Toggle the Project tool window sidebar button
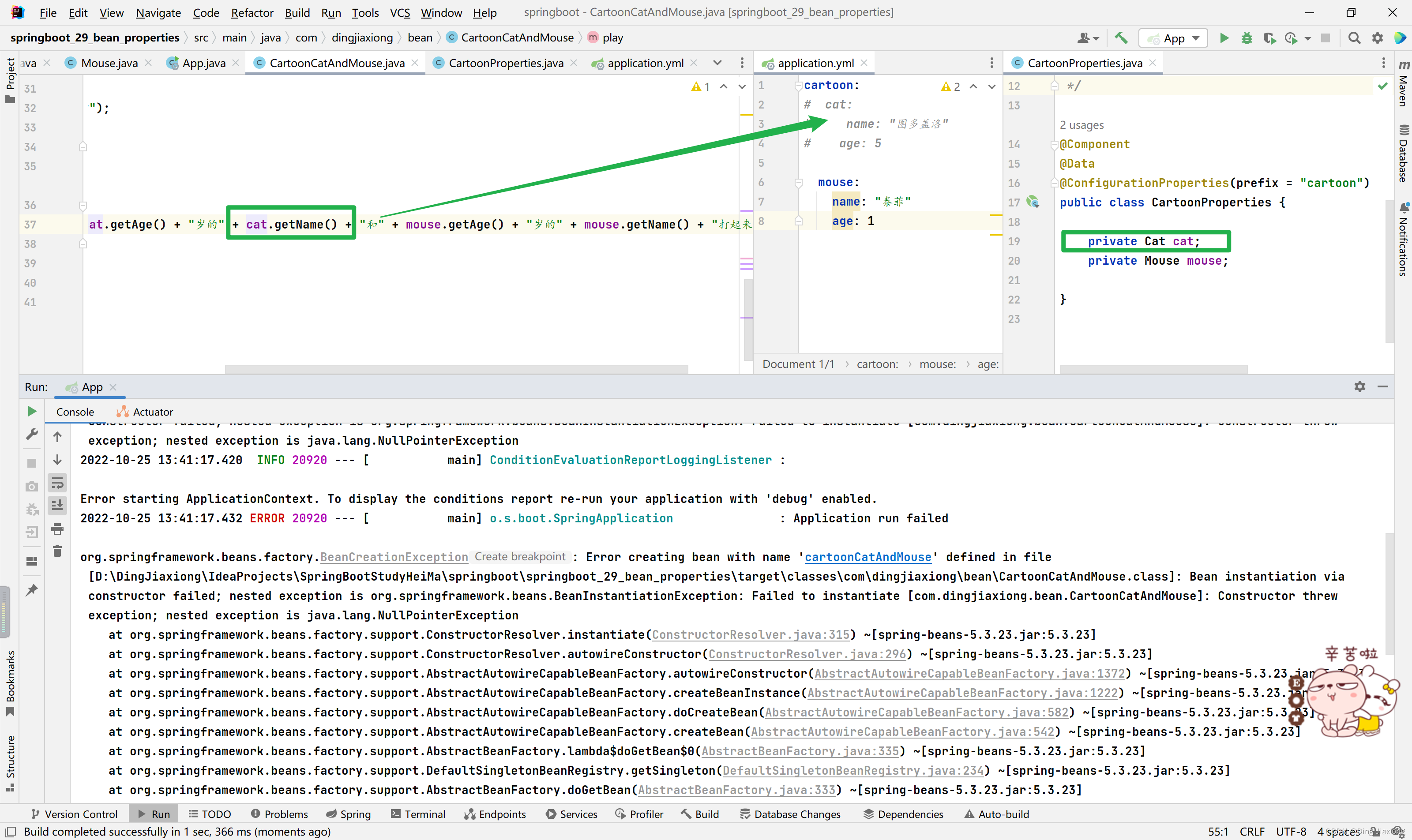1412x840 pixels. click(x=10, y=79)
